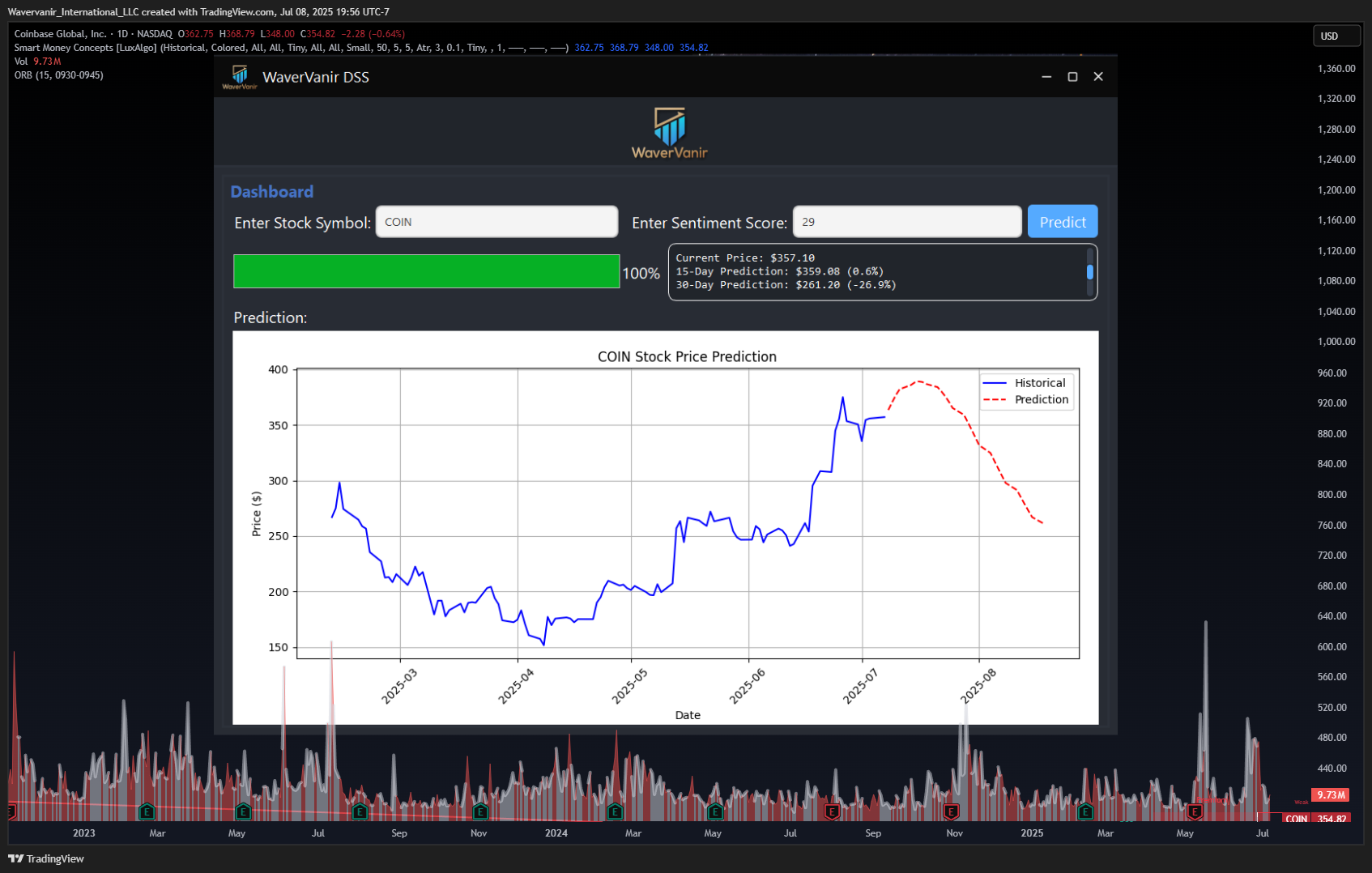Select the '30-Day Prediction: $261.20' line
This screenshot has width=1372, height=873.
(786, 284)
